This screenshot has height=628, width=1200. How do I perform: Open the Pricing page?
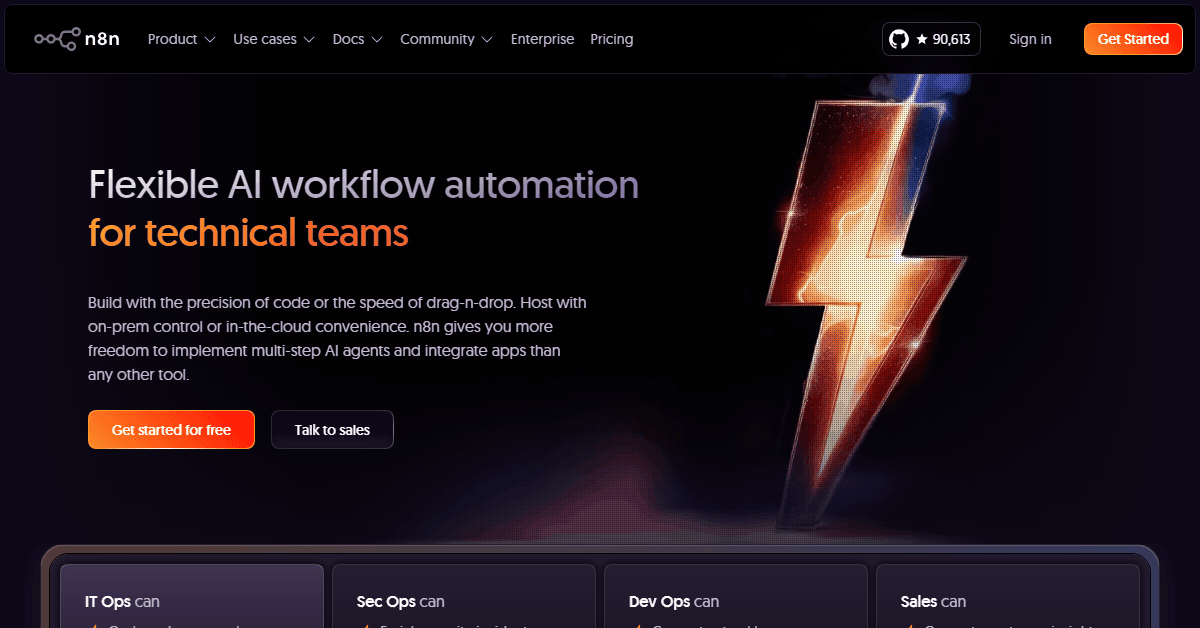pos(611,39)
